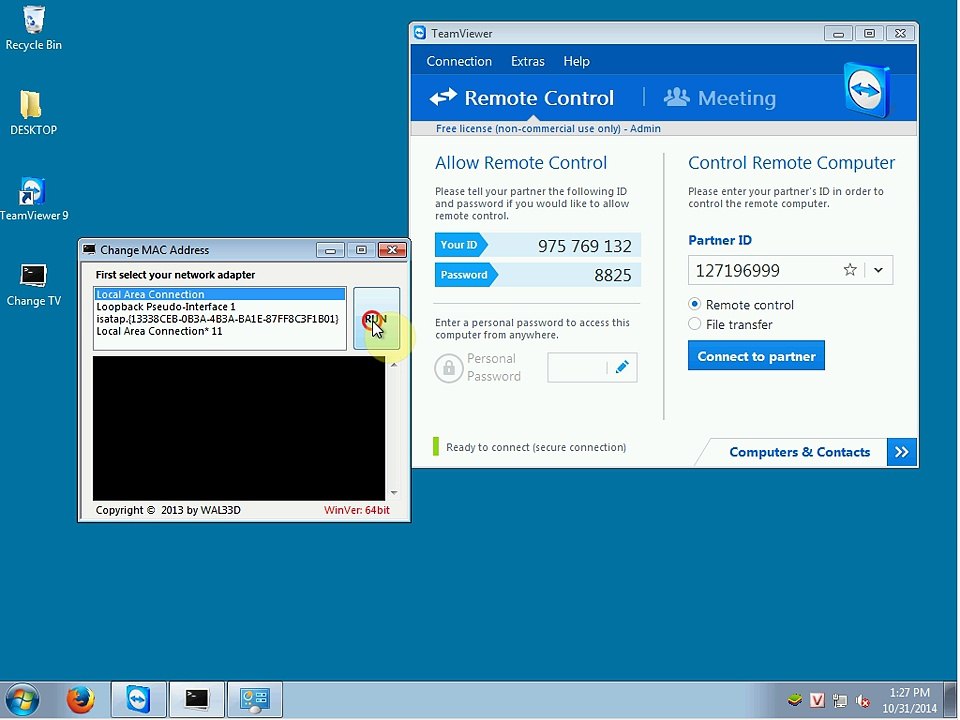This screenshot has height=720, width=960.
Task: Select Local Area Connection* 11 adapter
Action: 220,331
